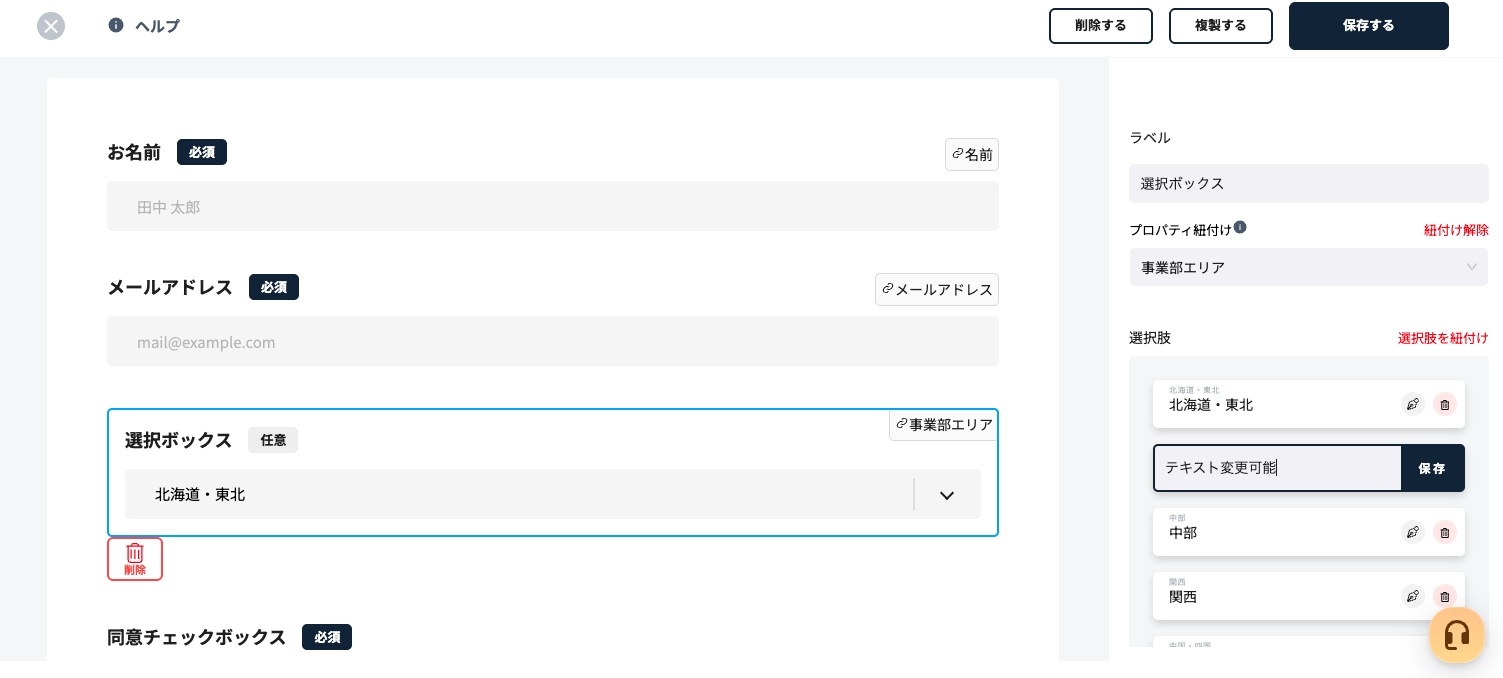The height and width of the screenshot is (678, 1503).
Task: Delete the 中部 option with trash icon
Action: [1445, 532]
